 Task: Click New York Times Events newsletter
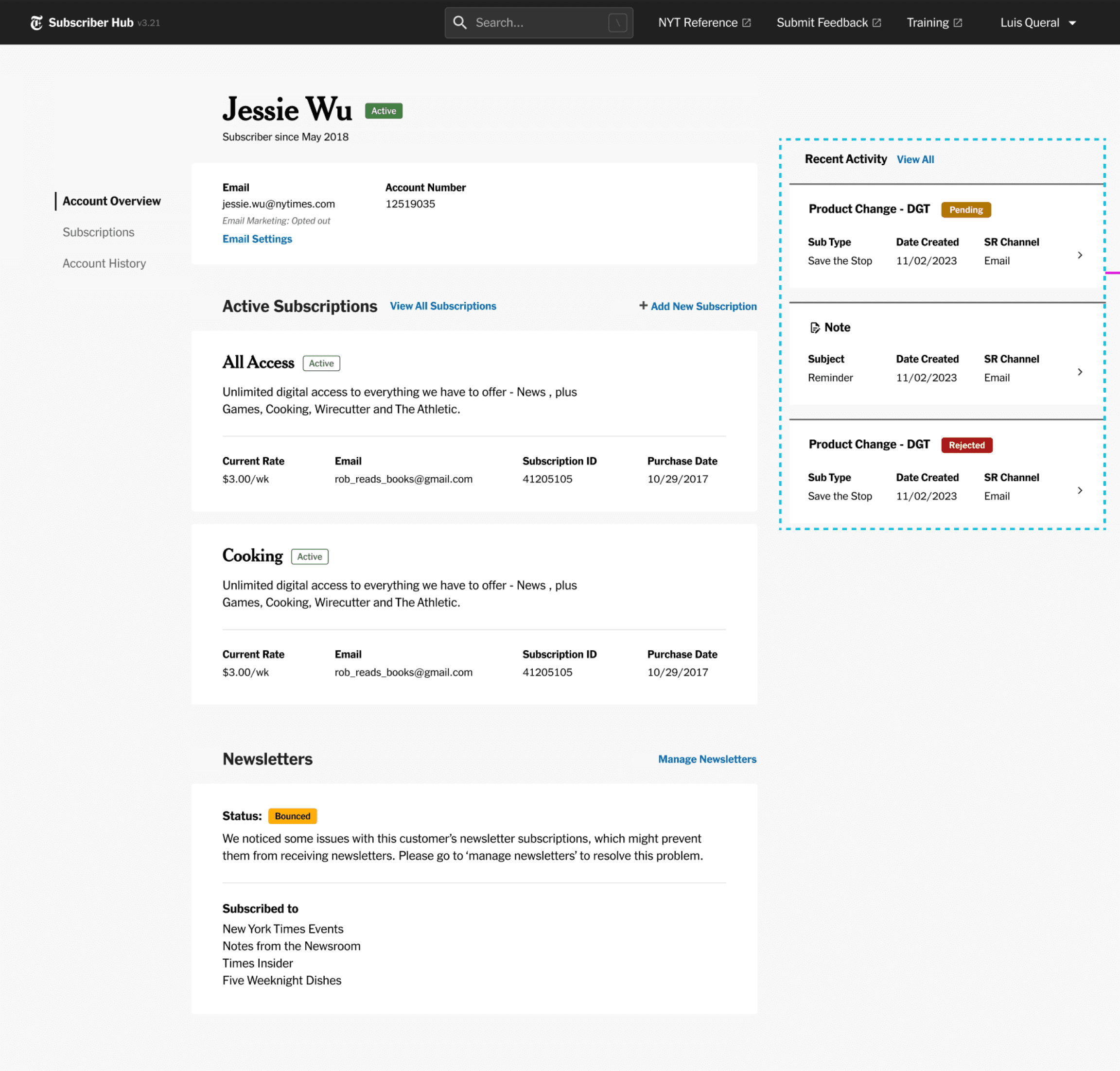(x=283, y=929)
